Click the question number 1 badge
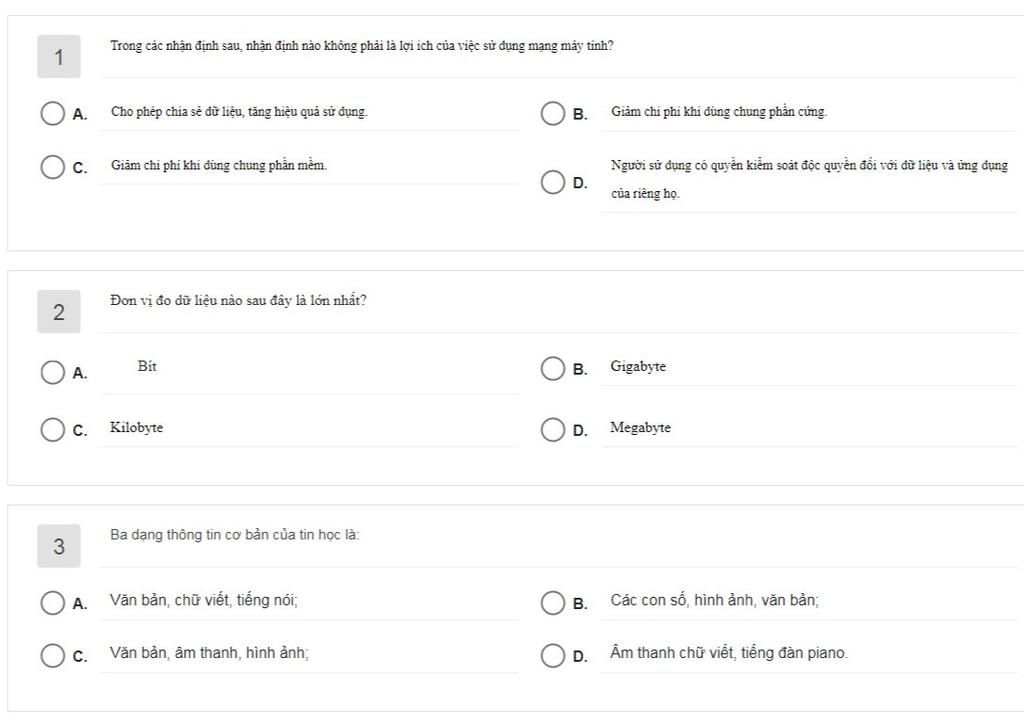This screenshot has height=723, width=1024. tap(59, 57)
